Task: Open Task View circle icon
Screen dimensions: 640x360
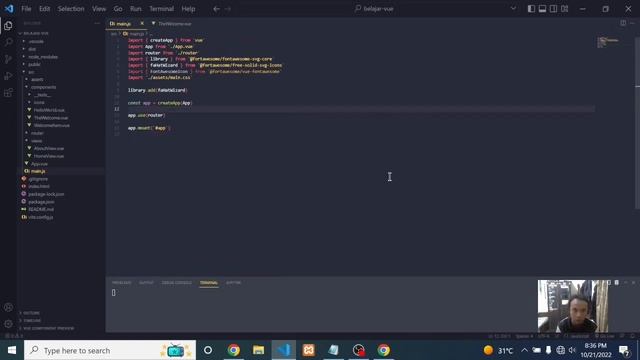Action: coord(208,350)
